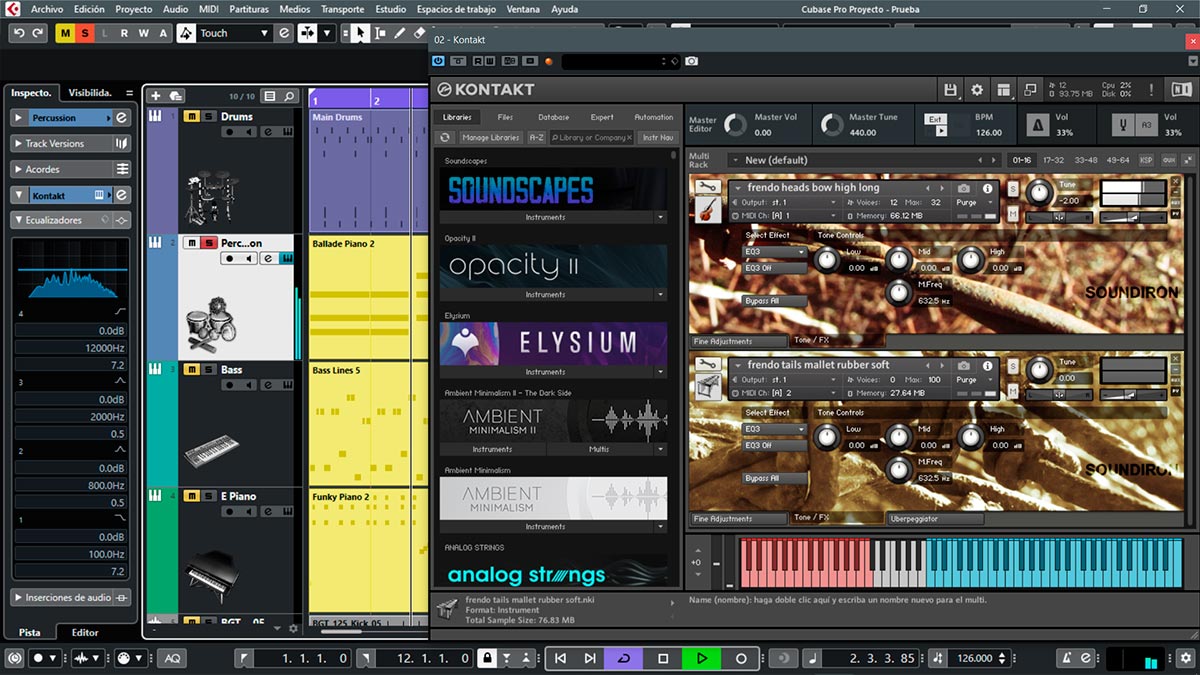1200x675 pixels.
Task: Open Kontakt options gear icon
Action: click(977, 90)
